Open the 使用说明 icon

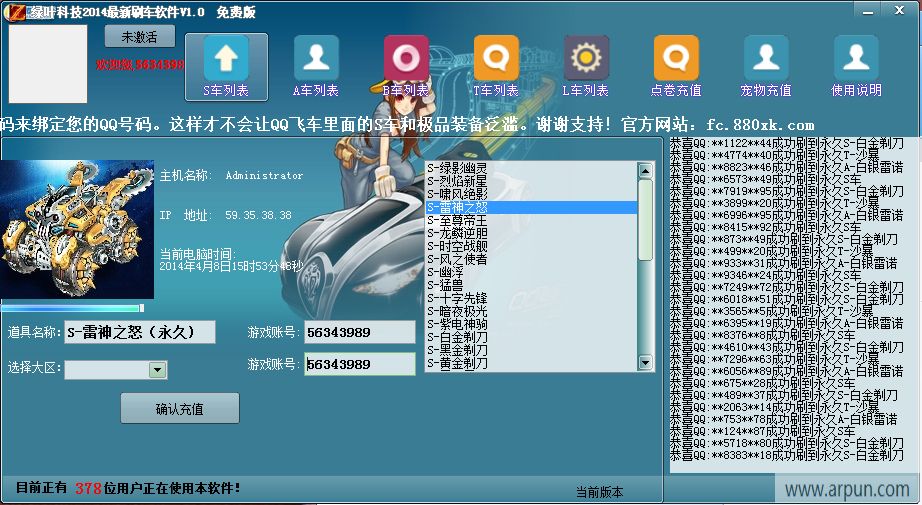pos(856,66)
